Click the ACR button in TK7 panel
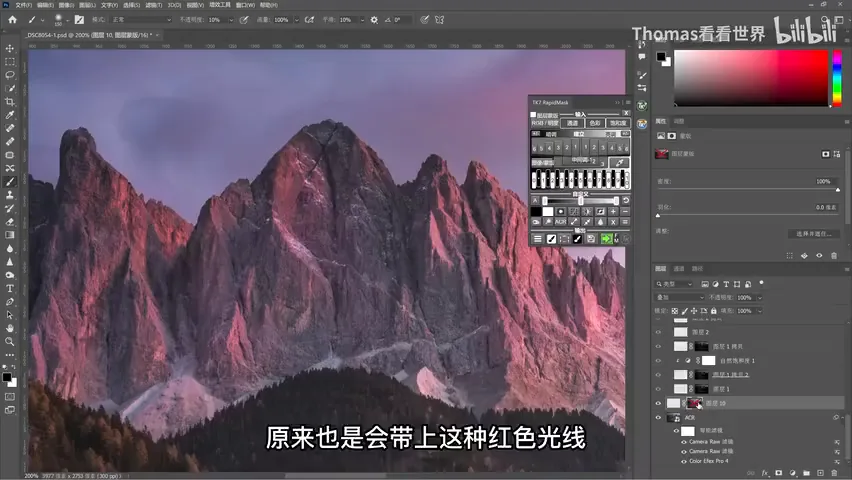852x480 pixels. [x=560, y=222]
